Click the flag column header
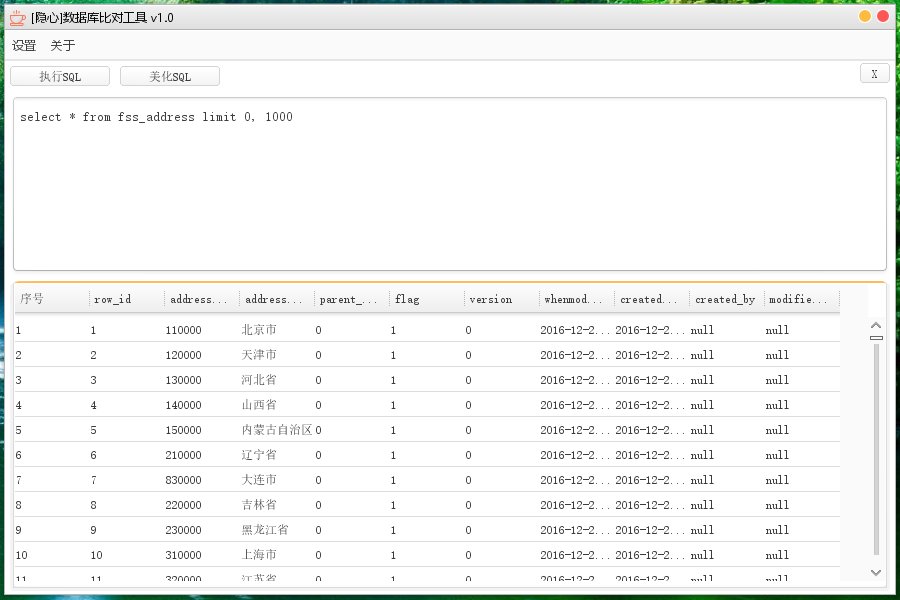The image size is (900, 600). [x=426, y=299]
